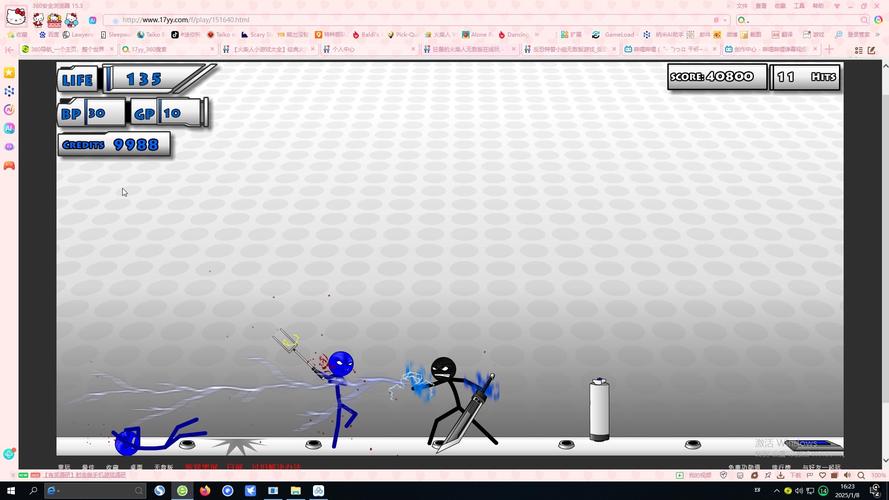Click the taskbar clock showing 16:23
This screenshot has width=889, height=500.
tap(847, 490)
